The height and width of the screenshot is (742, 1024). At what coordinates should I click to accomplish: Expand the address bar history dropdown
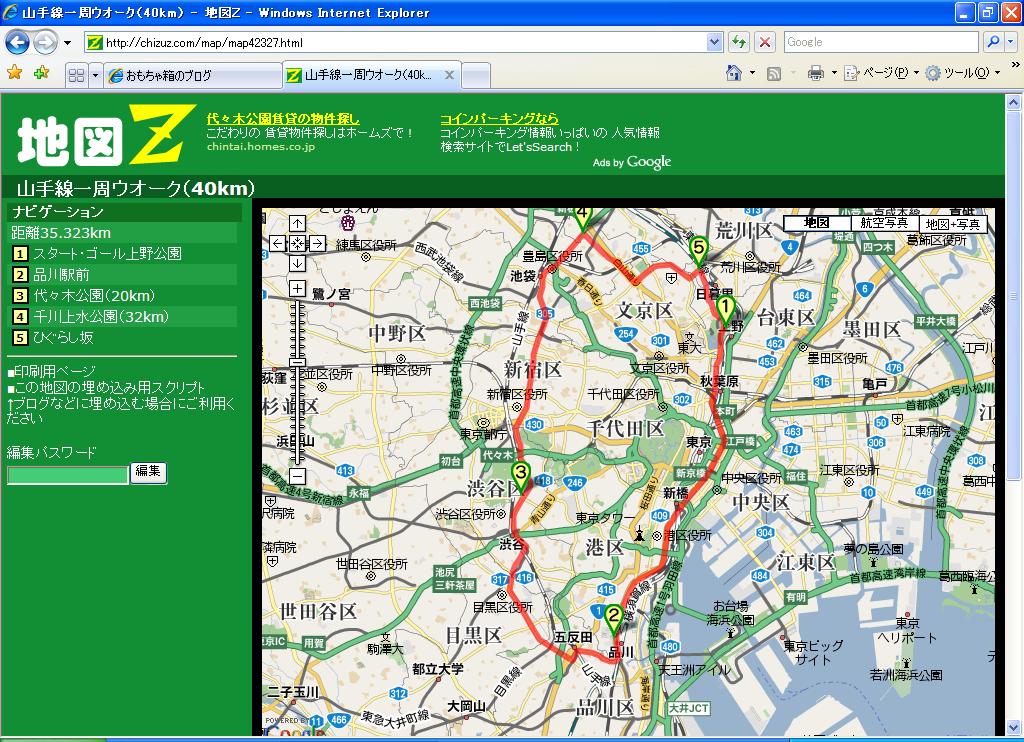[714, 42]
